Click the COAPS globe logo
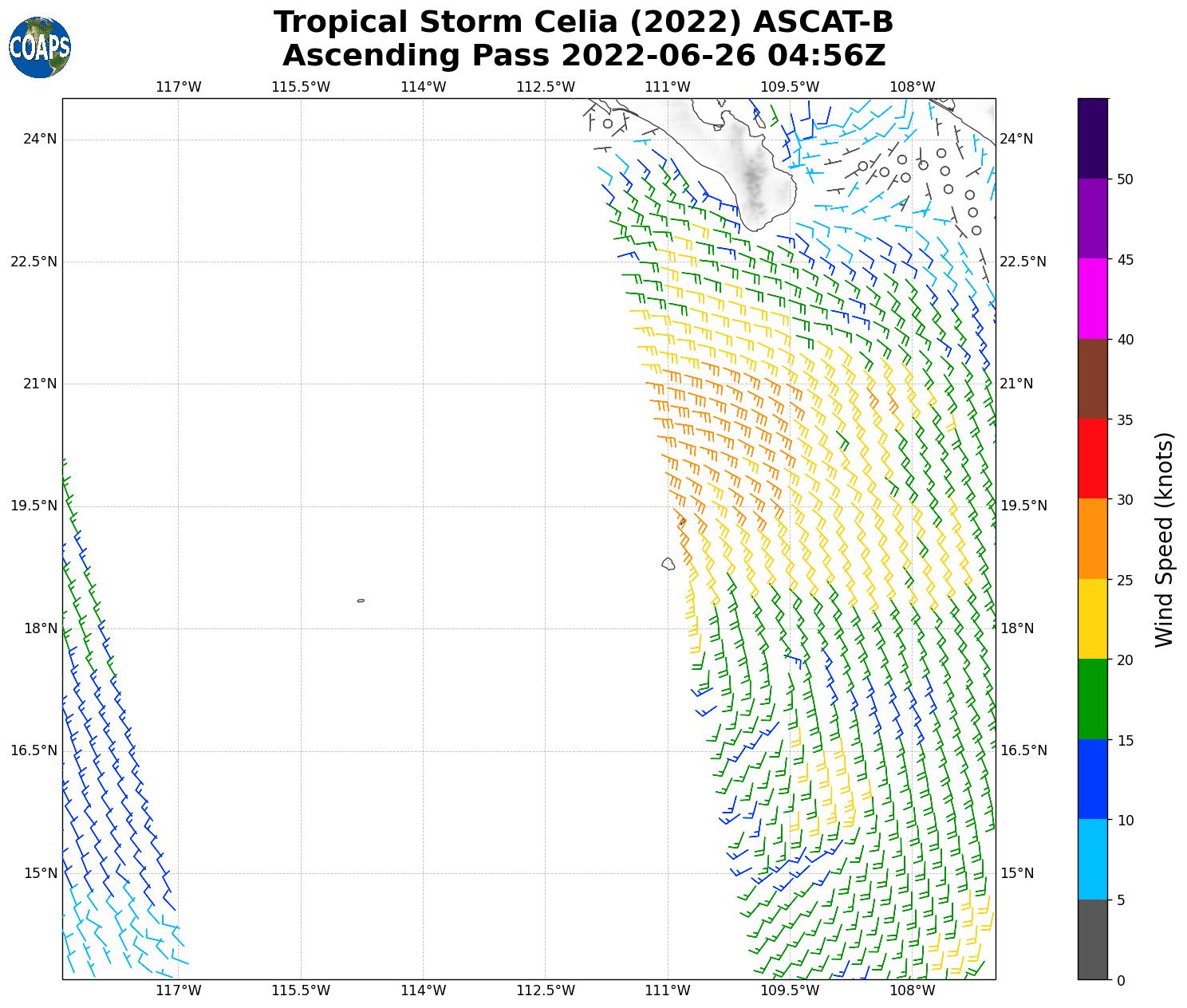Screen dimensions: 1187x1008 coord(40,47)
